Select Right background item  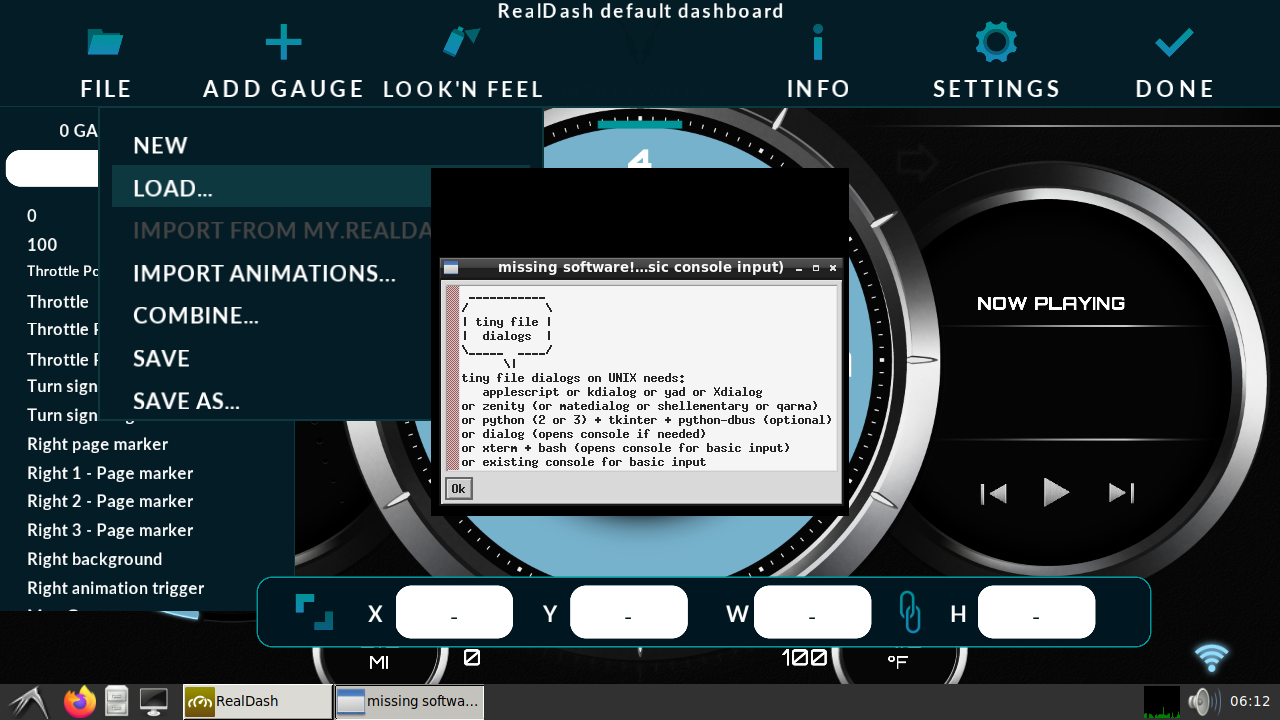point(94,559)
